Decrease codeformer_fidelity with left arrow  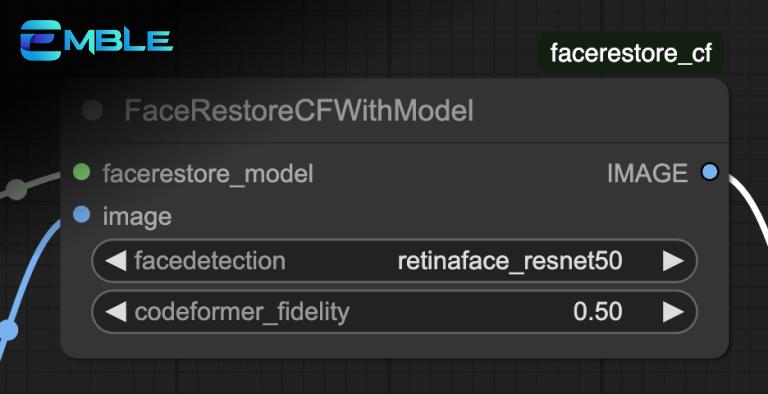(x=116, y=312)
